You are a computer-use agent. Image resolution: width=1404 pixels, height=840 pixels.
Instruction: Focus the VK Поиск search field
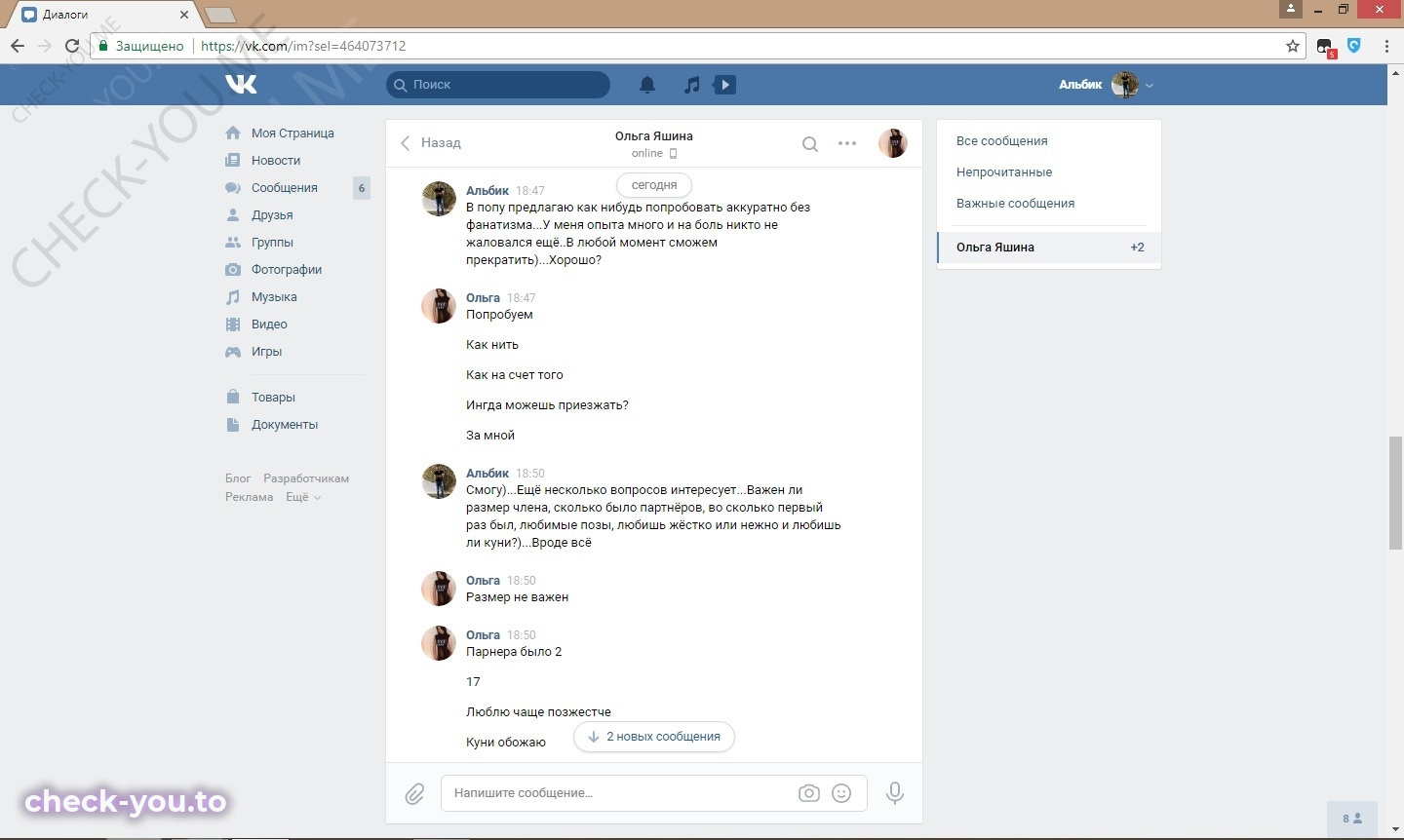pos(498,85)
